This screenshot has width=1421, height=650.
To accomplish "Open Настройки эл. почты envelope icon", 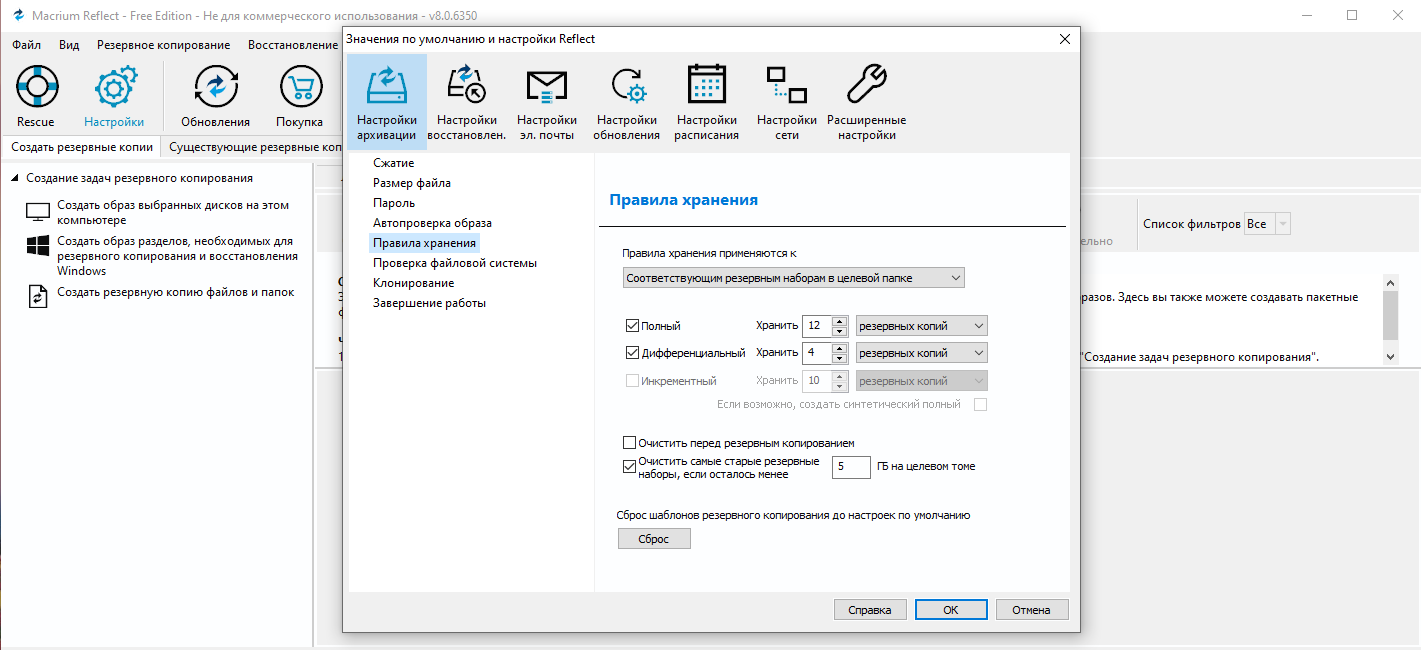I will coord(547,85).
